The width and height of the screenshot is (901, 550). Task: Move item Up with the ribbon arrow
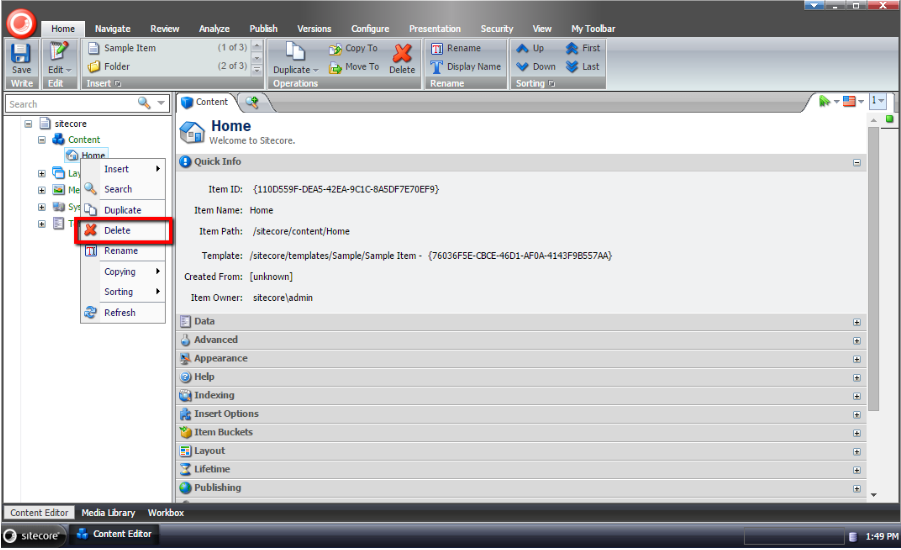pos(530,48)
